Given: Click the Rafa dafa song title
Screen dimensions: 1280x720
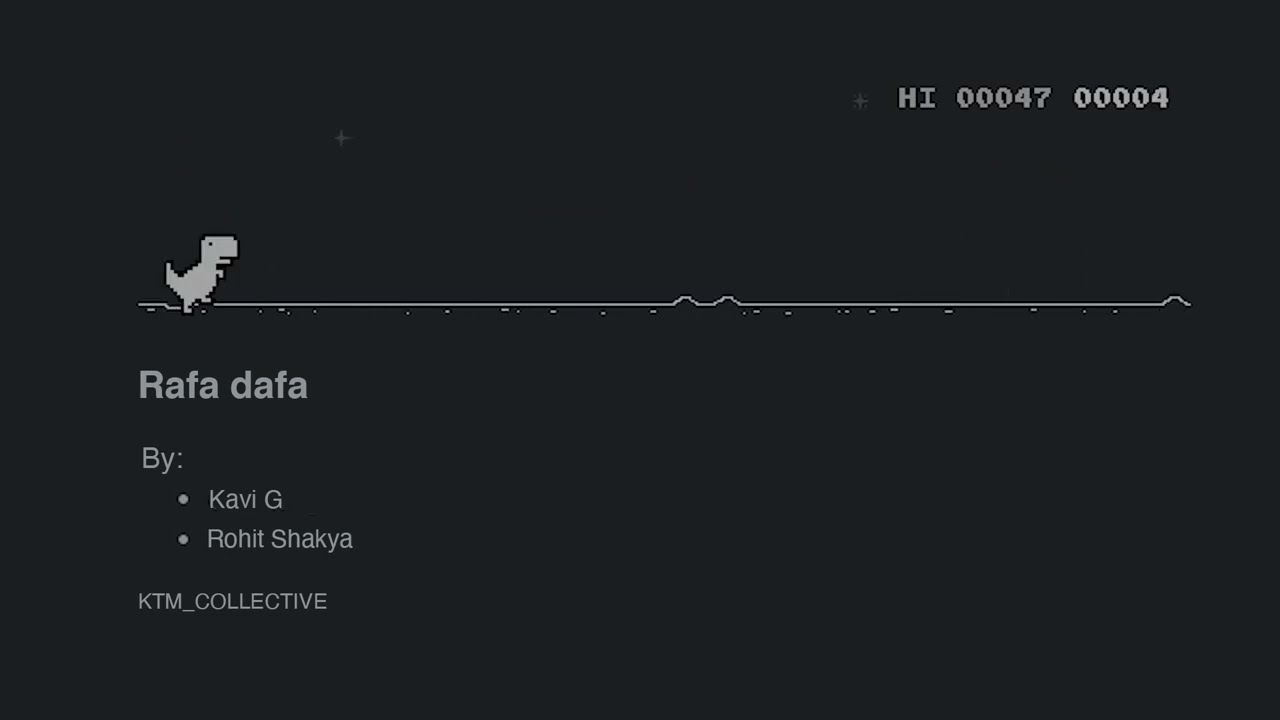Looking at the screenshot, I should point(223,385).
